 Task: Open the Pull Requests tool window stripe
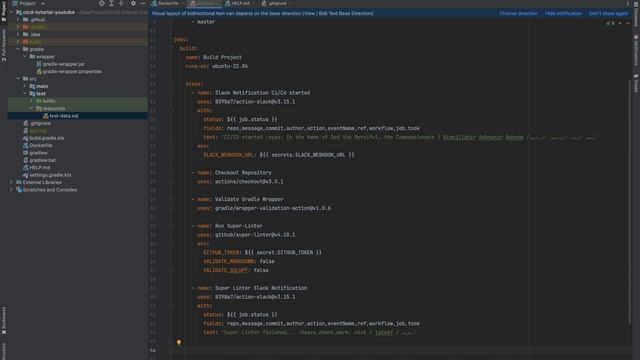[4, 45]
